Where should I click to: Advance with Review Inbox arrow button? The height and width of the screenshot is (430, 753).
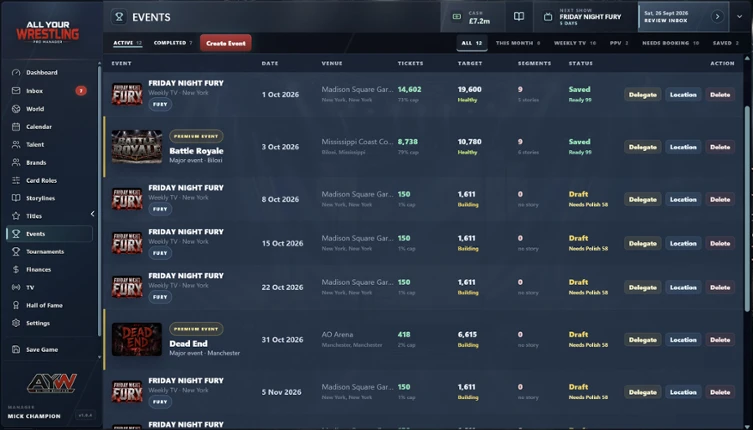[717, 16]
